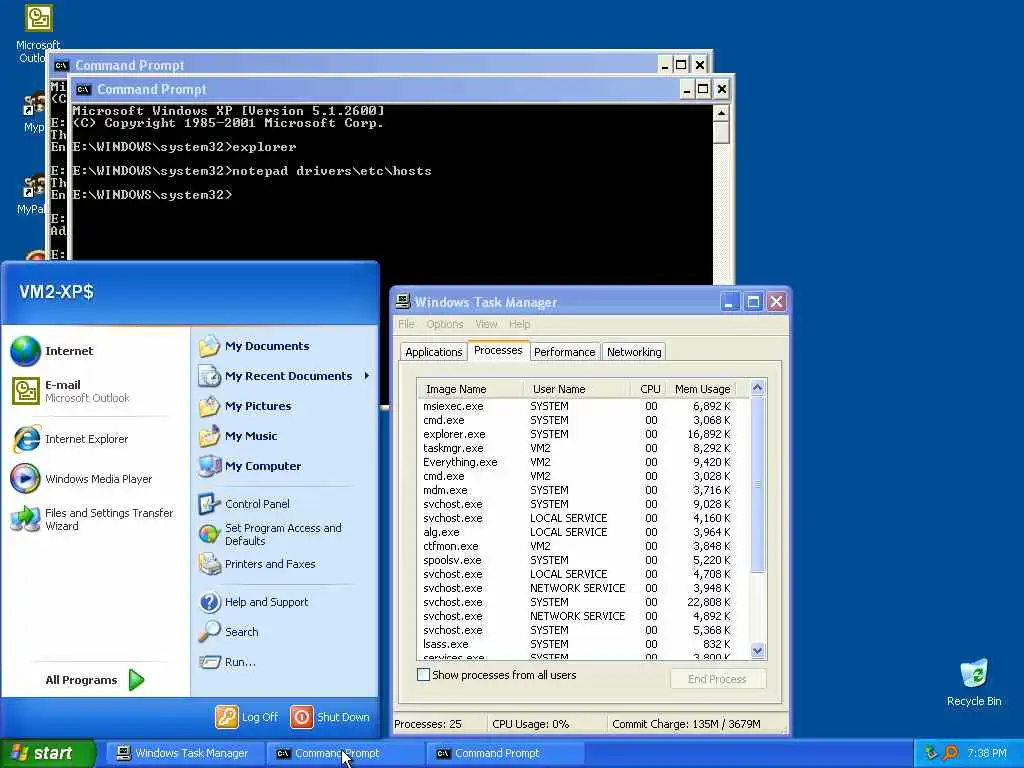The height and width of the screenshot is (768, 1024).
Task: Open Internet Explorer in Start menu
Action: coord(70,439)
